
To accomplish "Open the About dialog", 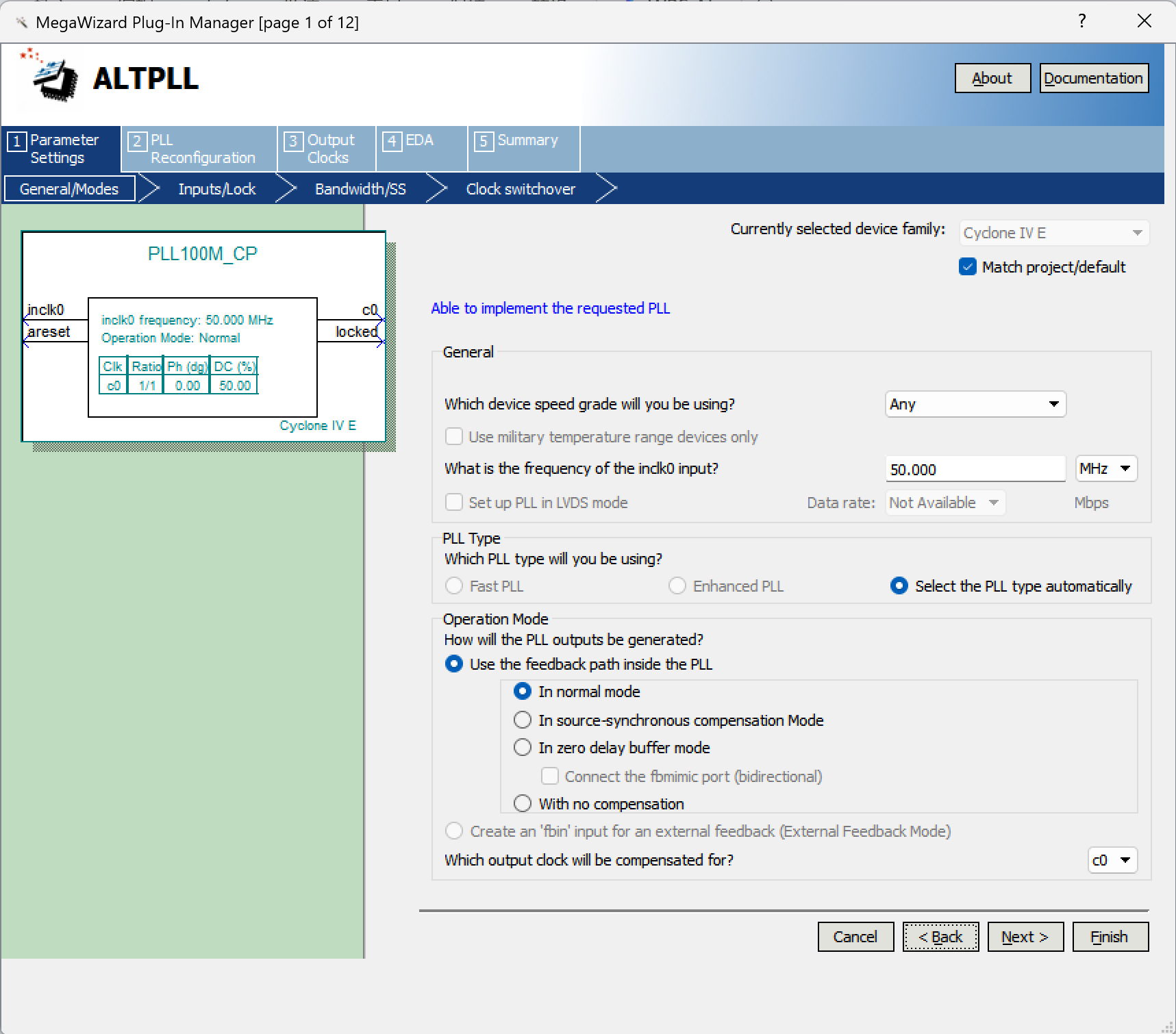I will pyautogui.click(x=992, y=78).
